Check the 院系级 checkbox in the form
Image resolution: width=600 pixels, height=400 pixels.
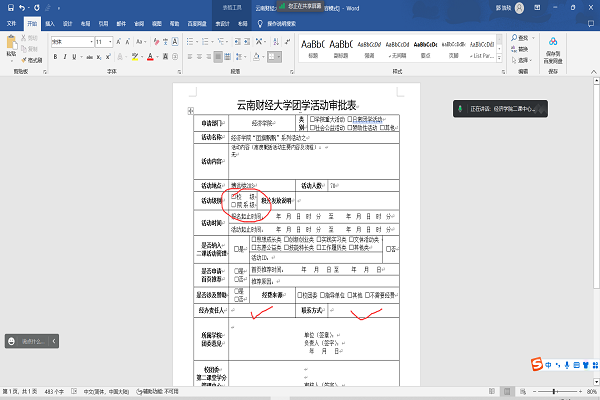[235, 204]
